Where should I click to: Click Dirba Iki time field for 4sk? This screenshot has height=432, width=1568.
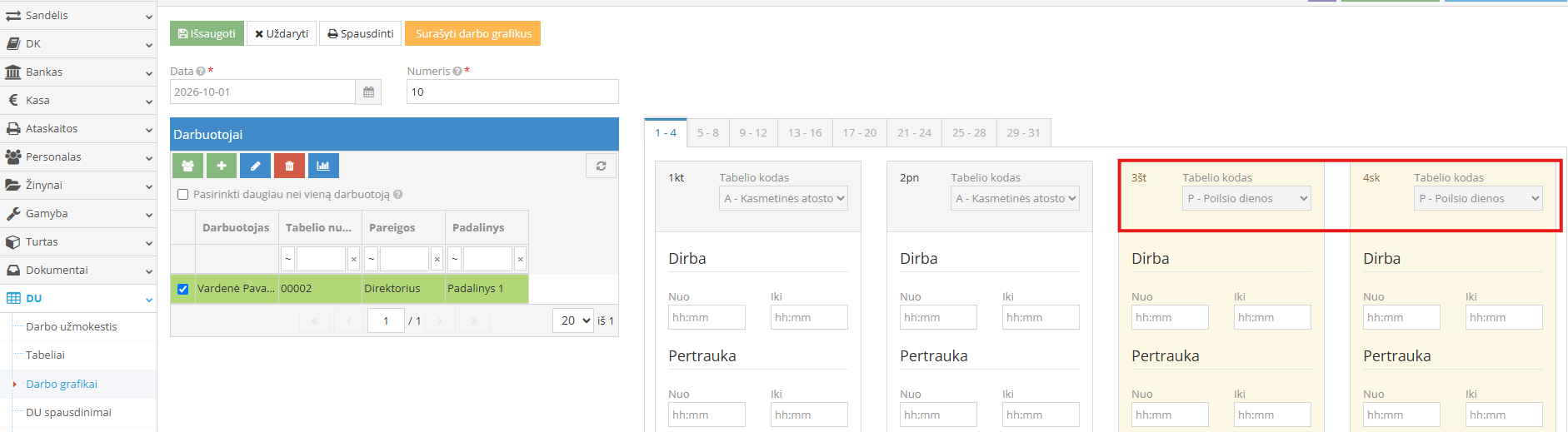[1504, 317]
